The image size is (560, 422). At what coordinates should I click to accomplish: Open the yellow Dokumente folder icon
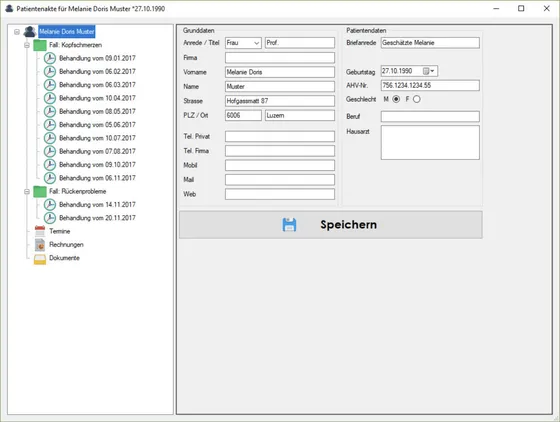click(x=40, y=258)
